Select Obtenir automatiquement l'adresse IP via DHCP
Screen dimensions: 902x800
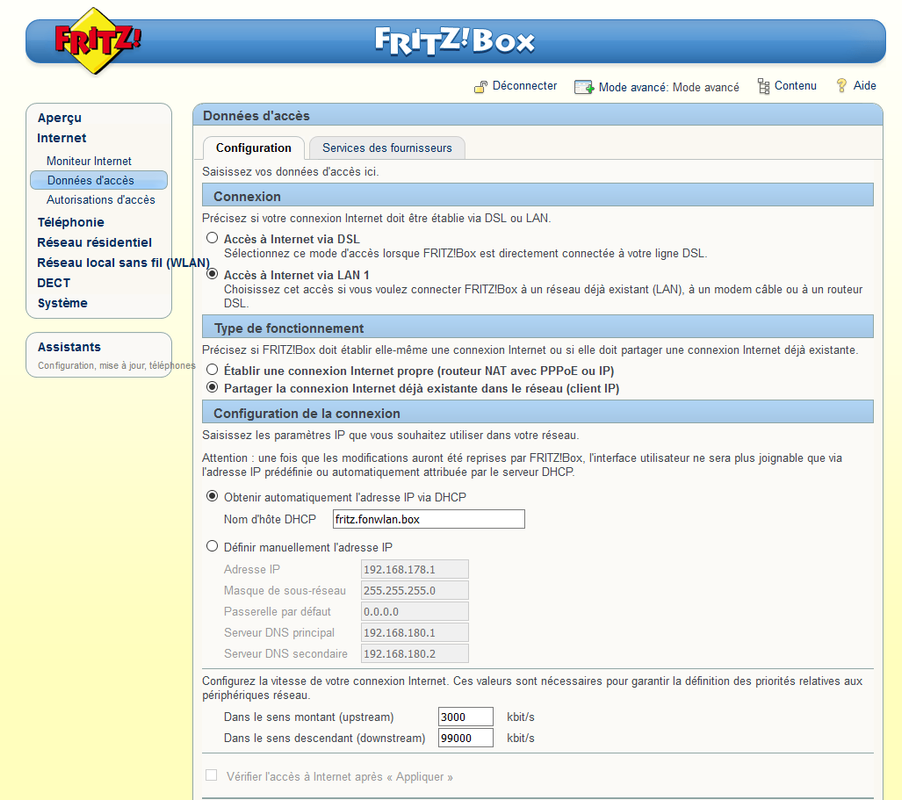(x=212, y=496)
